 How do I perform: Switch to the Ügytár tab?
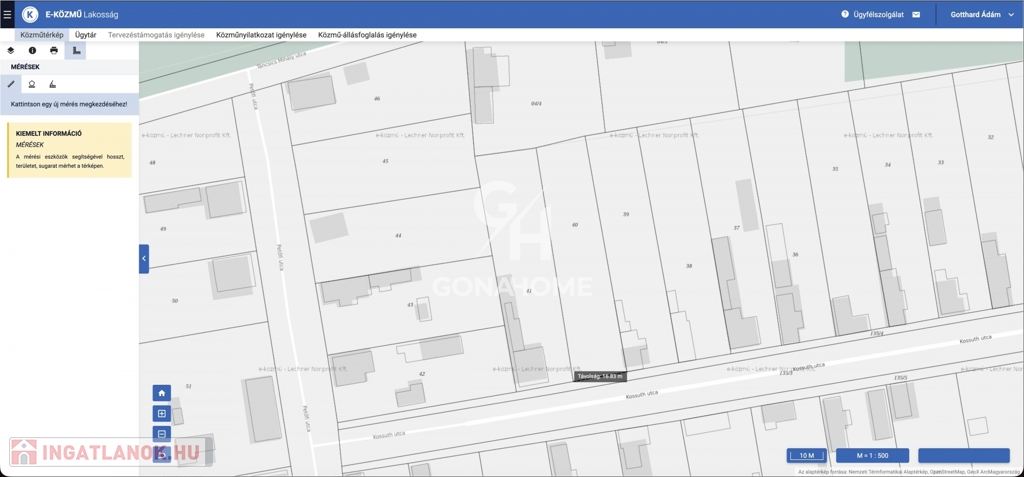(86, 35)
